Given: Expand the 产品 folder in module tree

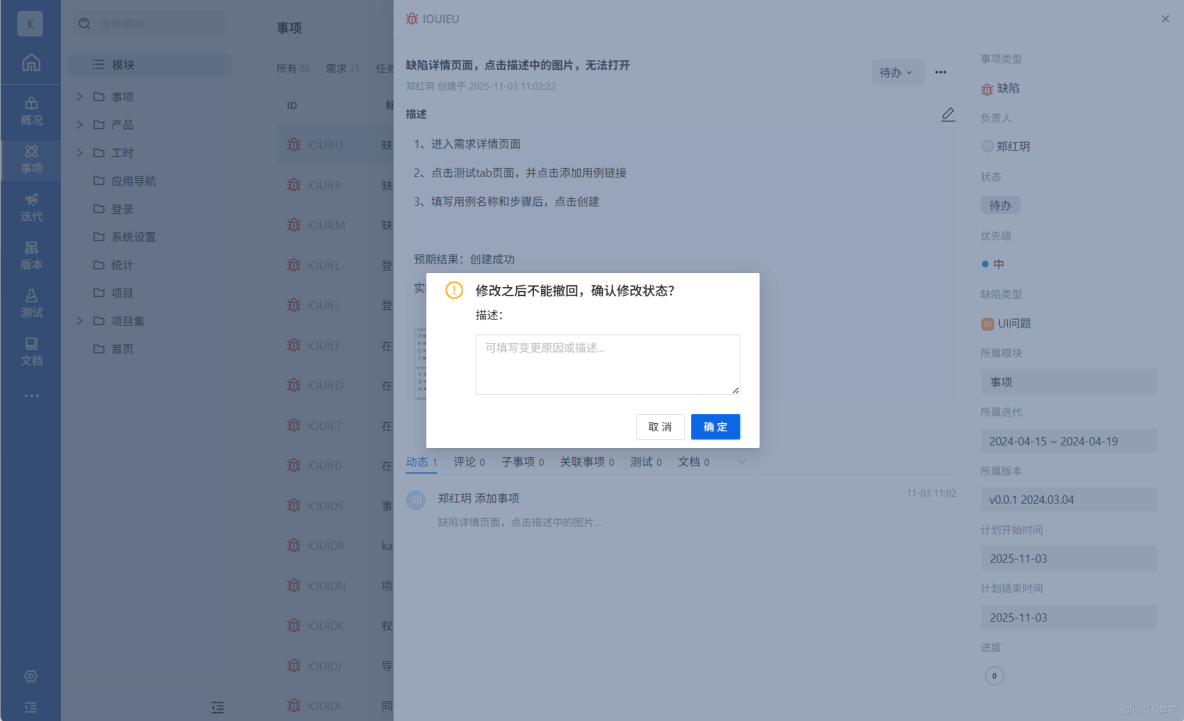Looking at the screenshot, I should pyautogui.click(x=79, y=124).
